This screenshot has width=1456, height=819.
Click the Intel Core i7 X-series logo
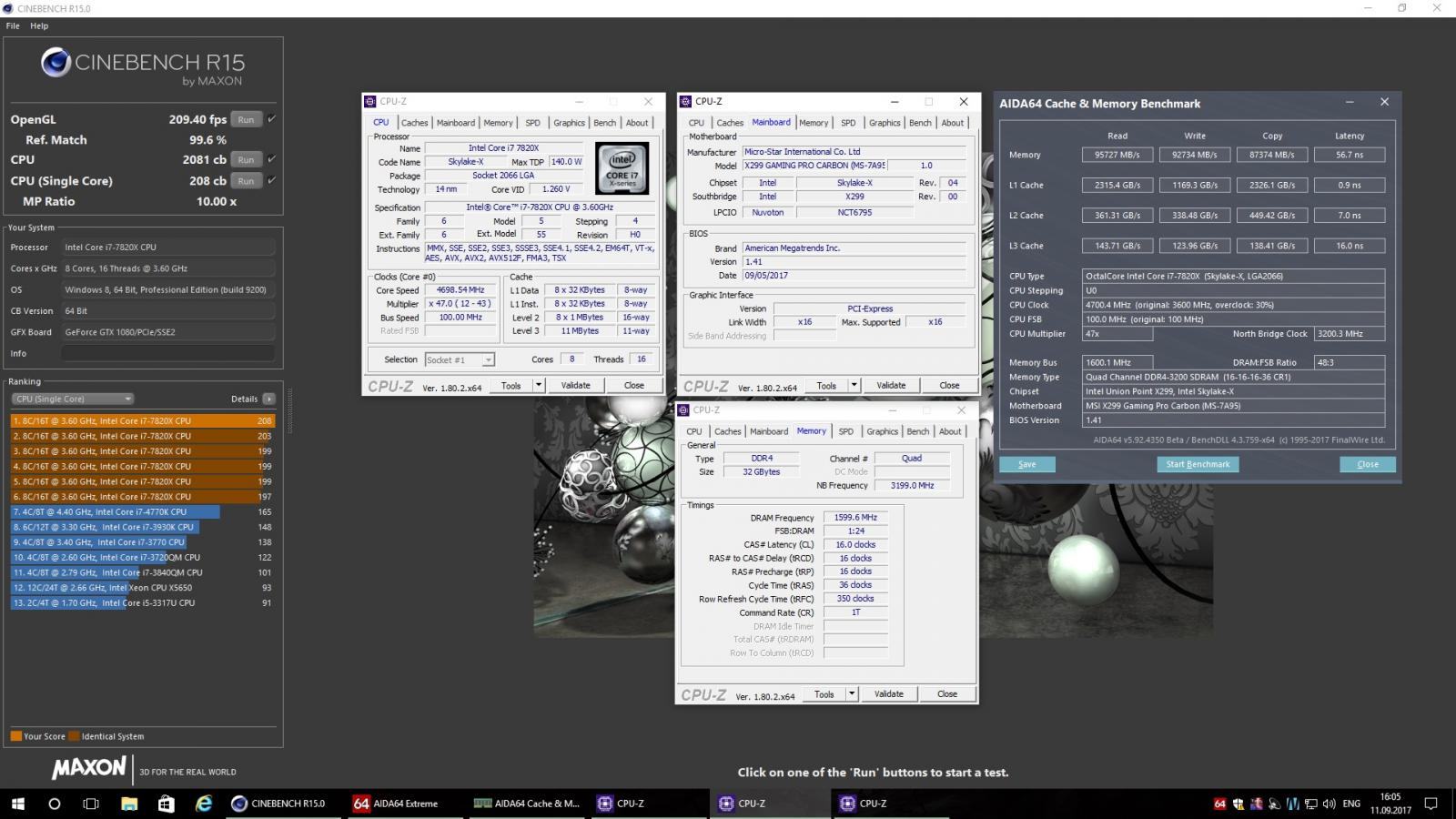(x=622, y=167)
